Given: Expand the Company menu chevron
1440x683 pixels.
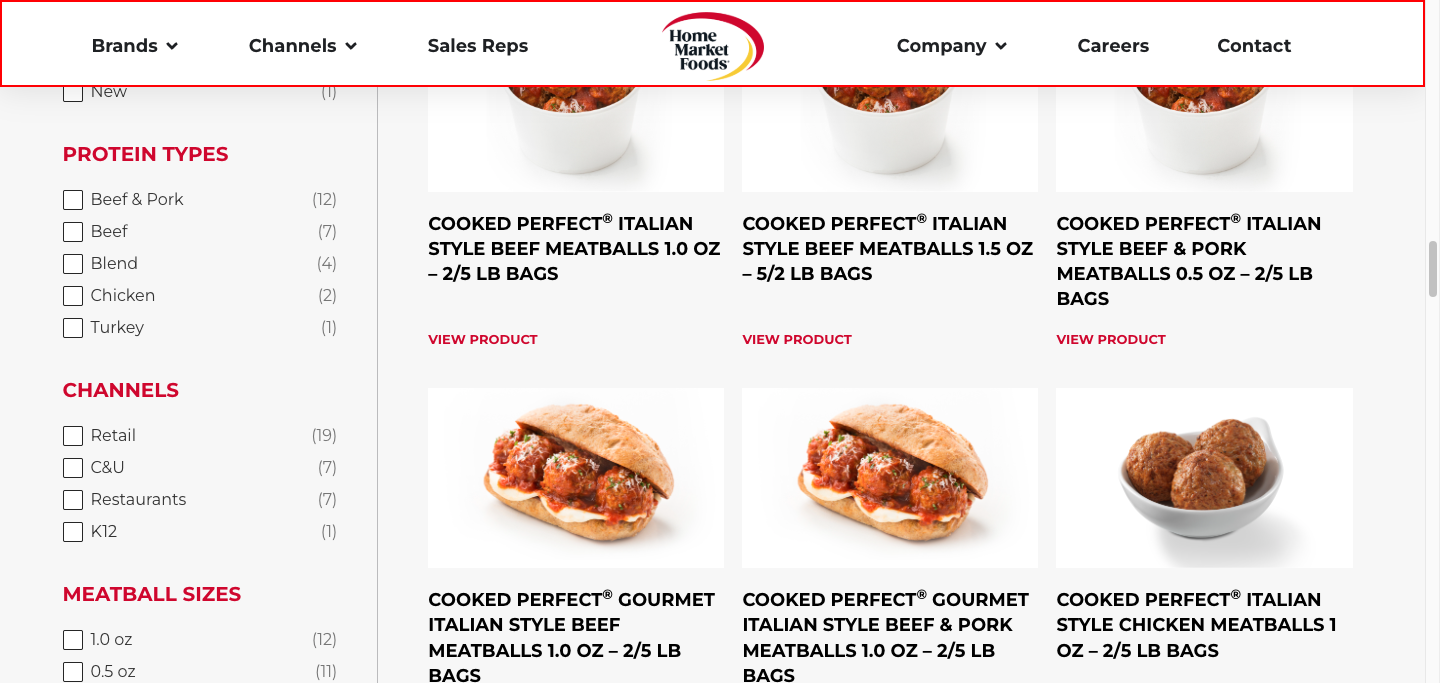Looking at the screenshot, I should (1001, 46).
